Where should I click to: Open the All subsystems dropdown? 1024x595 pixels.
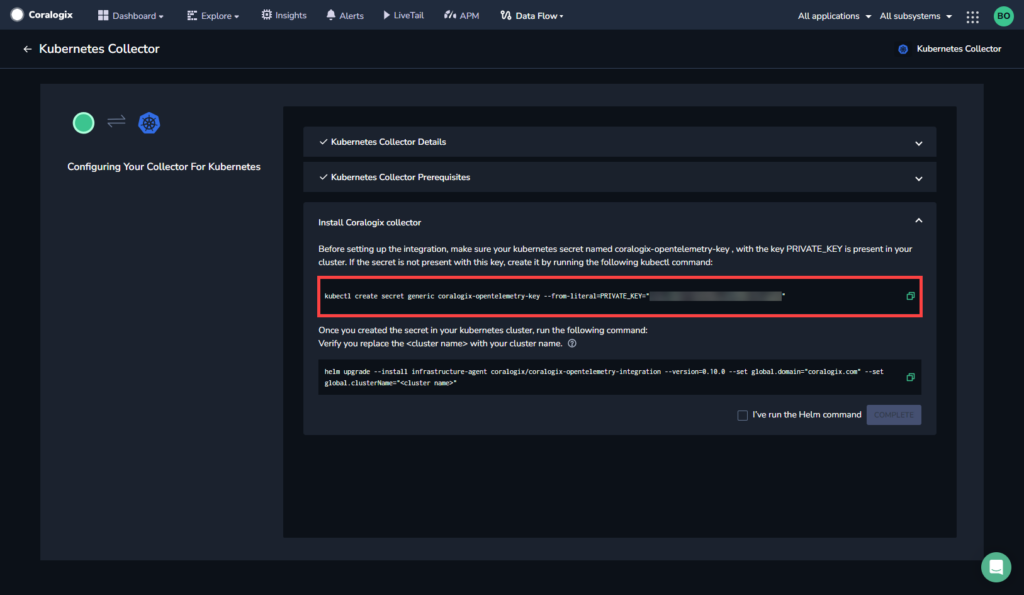pyautogui.click(x=916, y=16)
